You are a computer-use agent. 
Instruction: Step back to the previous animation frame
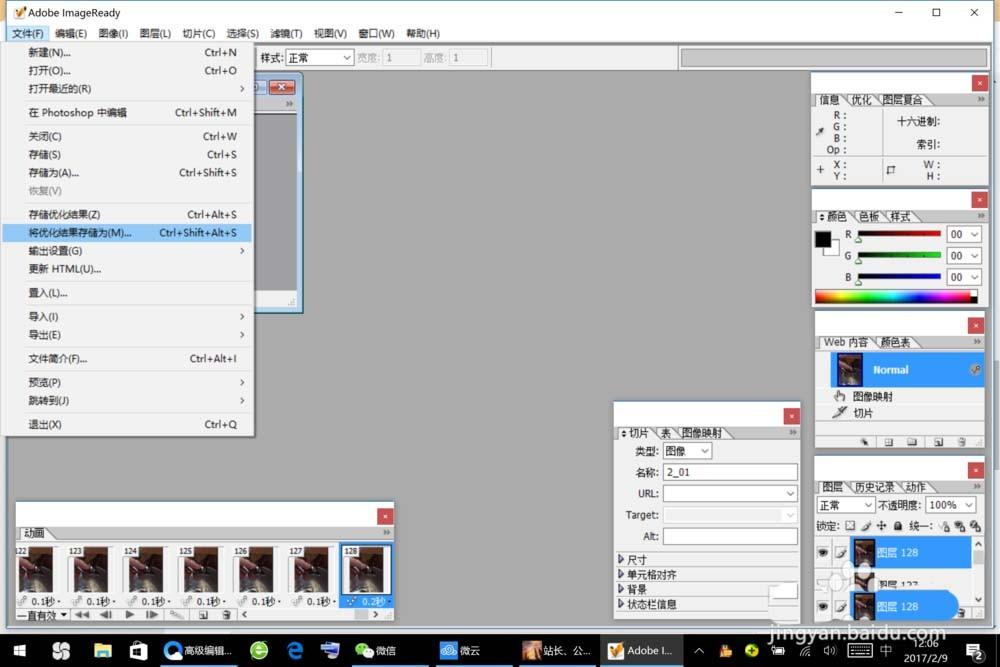[x=106, y=615]
